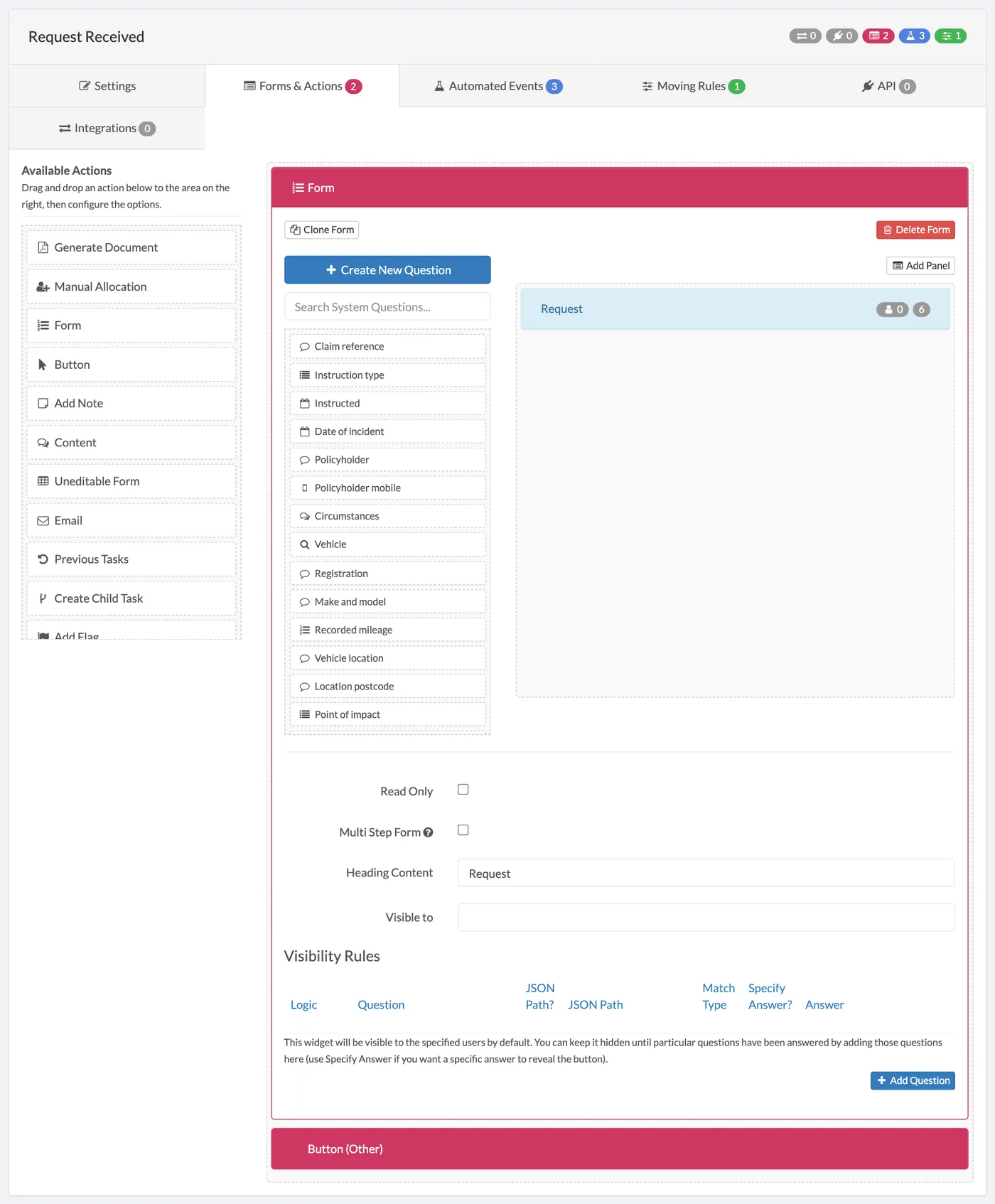
Task: Click the Add Question button
Action: coord(913,1080)
